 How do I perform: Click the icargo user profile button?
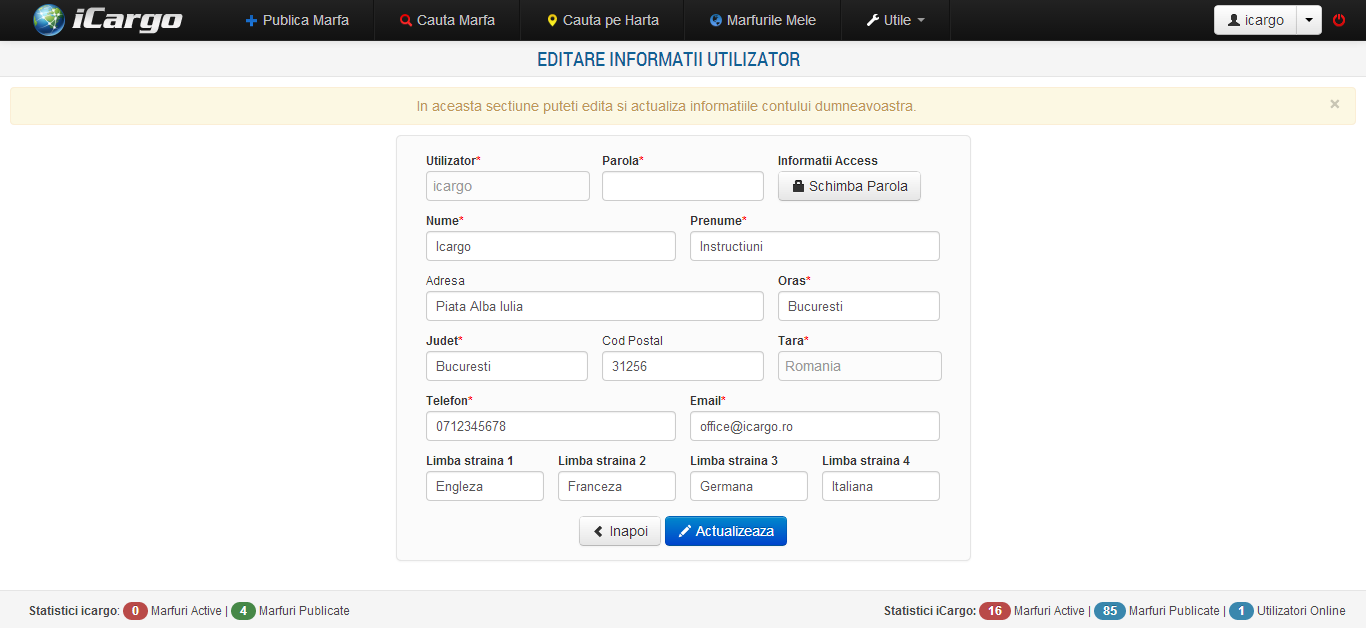coord(1255,20)
